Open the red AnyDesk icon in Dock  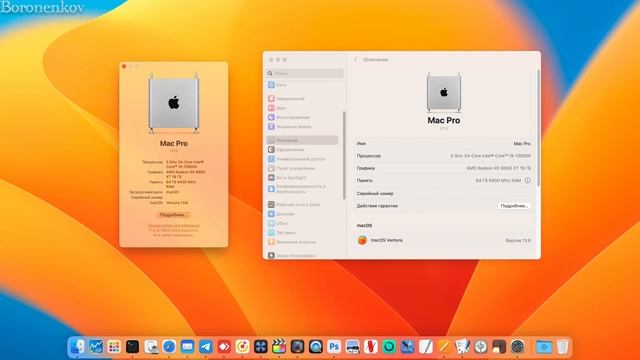coord(224,347)
